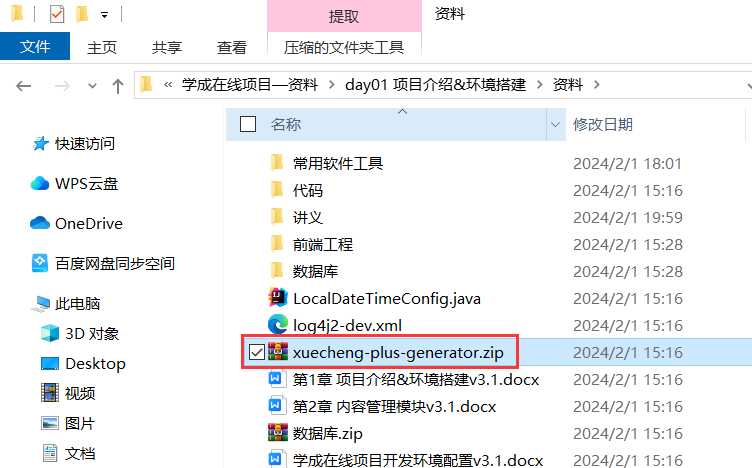The height and width of the screenshot is (468, 752).
Task: Switch to the 查看 ribbon tab
Action: coord(232,47)
